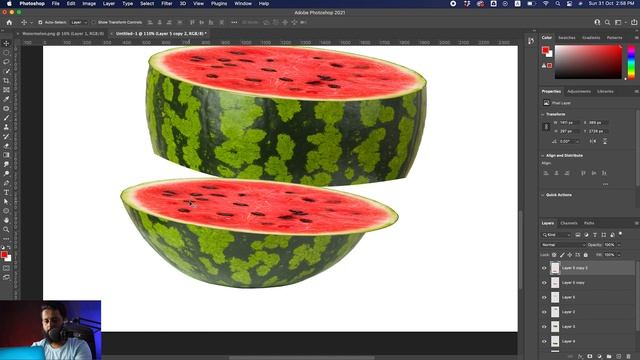The width and height of the screenshot is (640, 360).
Task: Hide Layer 5 copy 2 visibility eye
Action: (x=544, y=268)
